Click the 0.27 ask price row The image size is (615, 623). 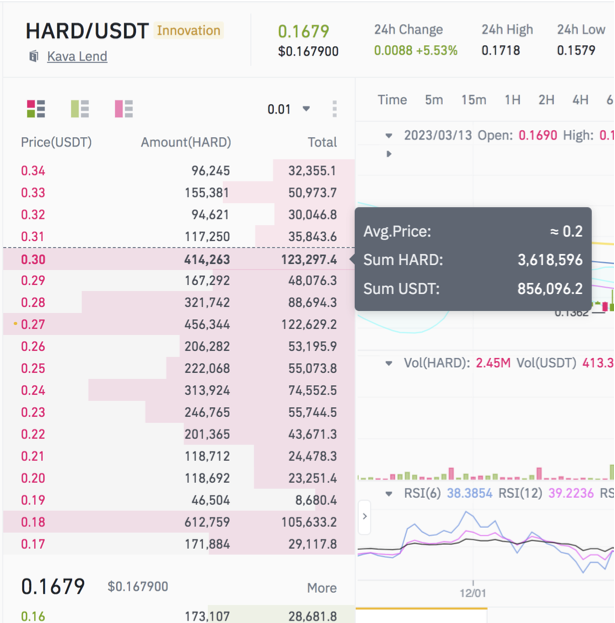[x=179, y=324]
